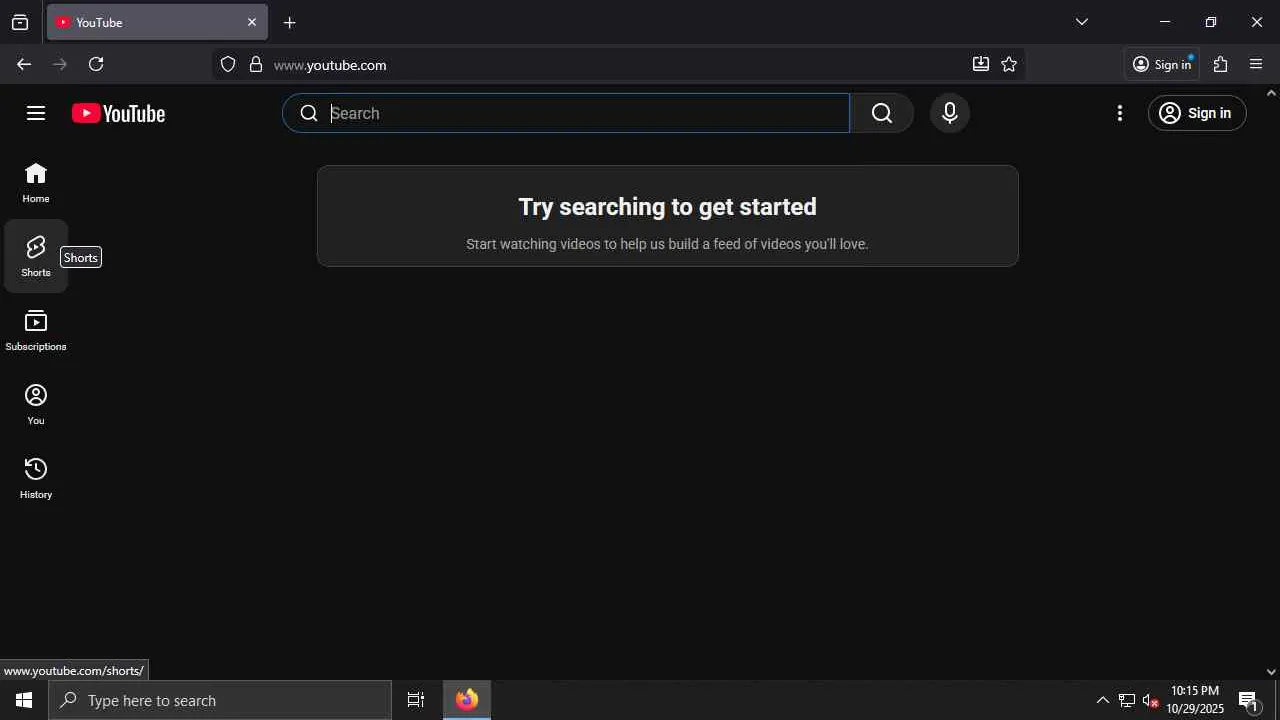The height and width of the screenshot is (720, 1280).
Task: Open the You section in sidebar
Action: click(36, 404)
